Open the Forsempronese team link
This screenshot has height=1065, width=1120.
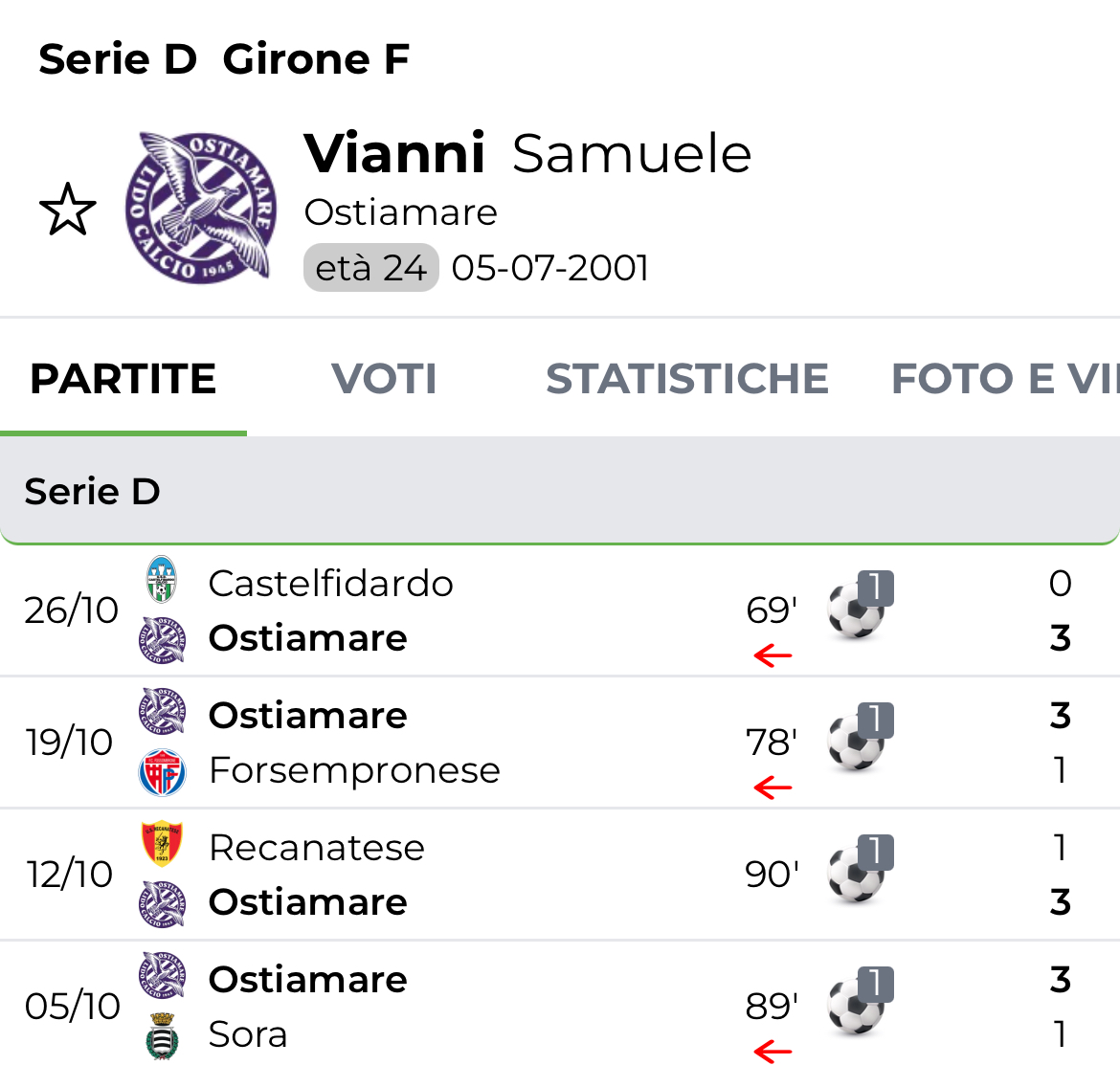[x=354, y=770]
